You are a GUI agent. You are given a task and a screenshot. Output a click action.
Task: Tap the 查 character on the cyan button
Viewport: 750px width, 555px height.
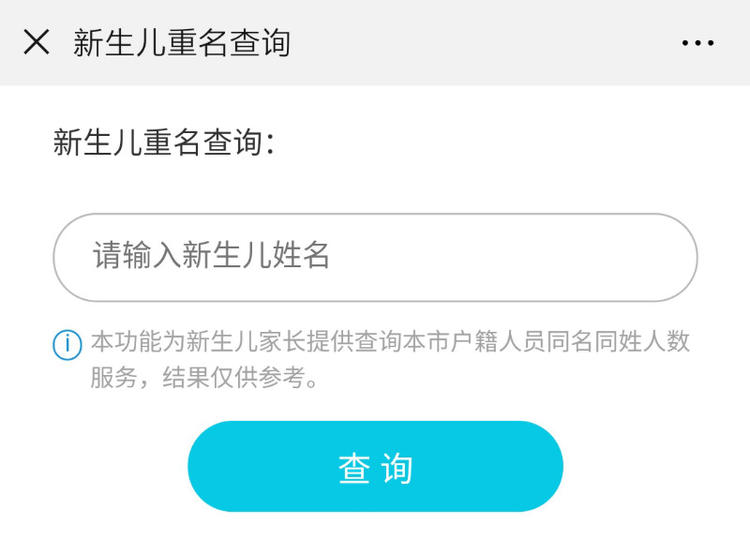[x=354, y=468]
